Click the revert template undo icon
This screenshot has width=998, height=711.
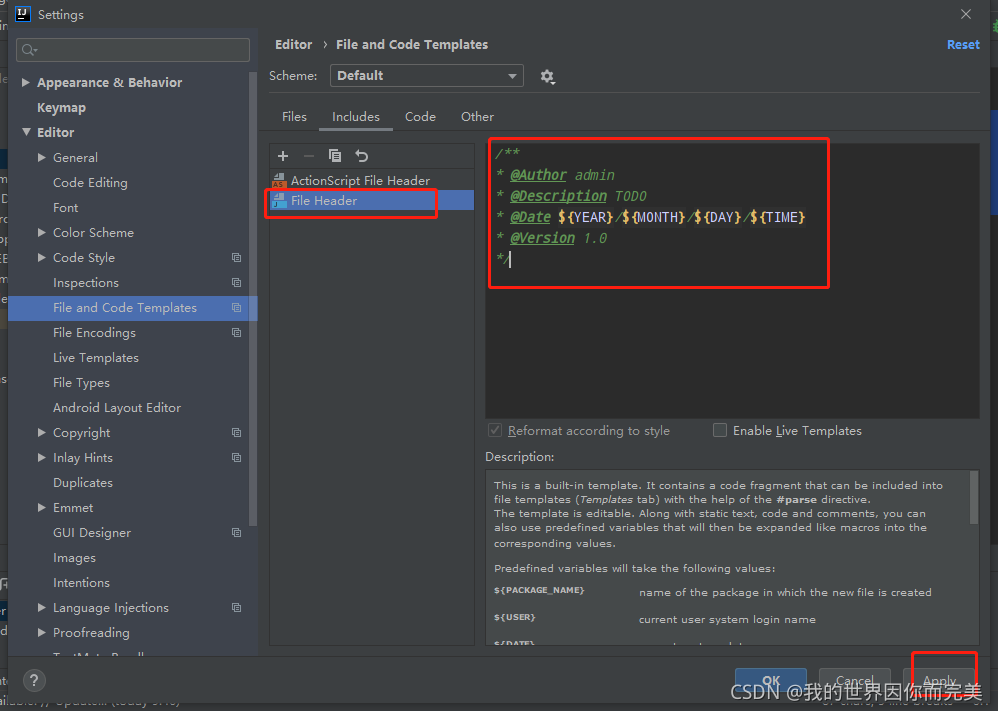point(362,156)
